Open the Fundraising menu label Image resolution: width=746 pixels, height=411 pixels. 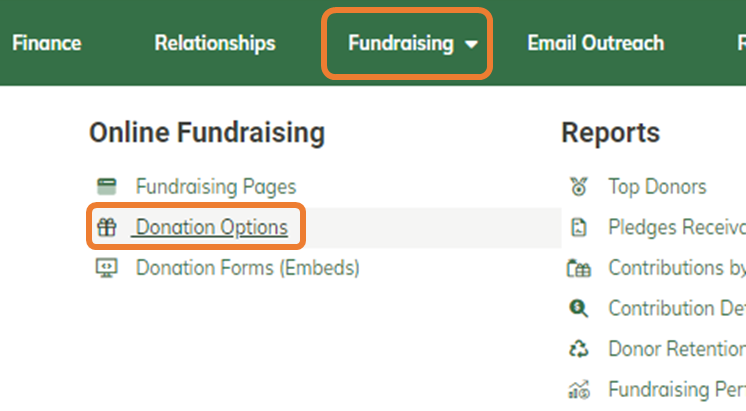401,43
